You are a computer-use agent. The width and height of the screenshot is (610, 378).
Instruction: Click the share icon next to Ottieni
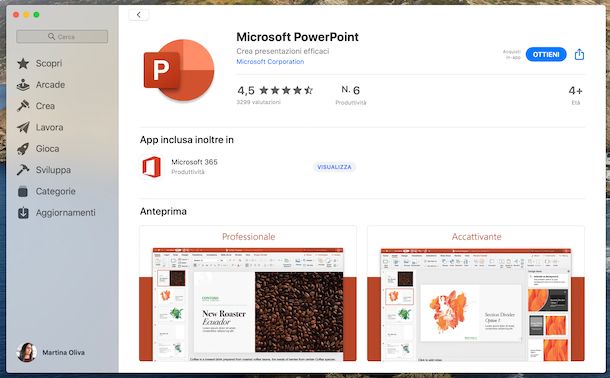(579, 54)
